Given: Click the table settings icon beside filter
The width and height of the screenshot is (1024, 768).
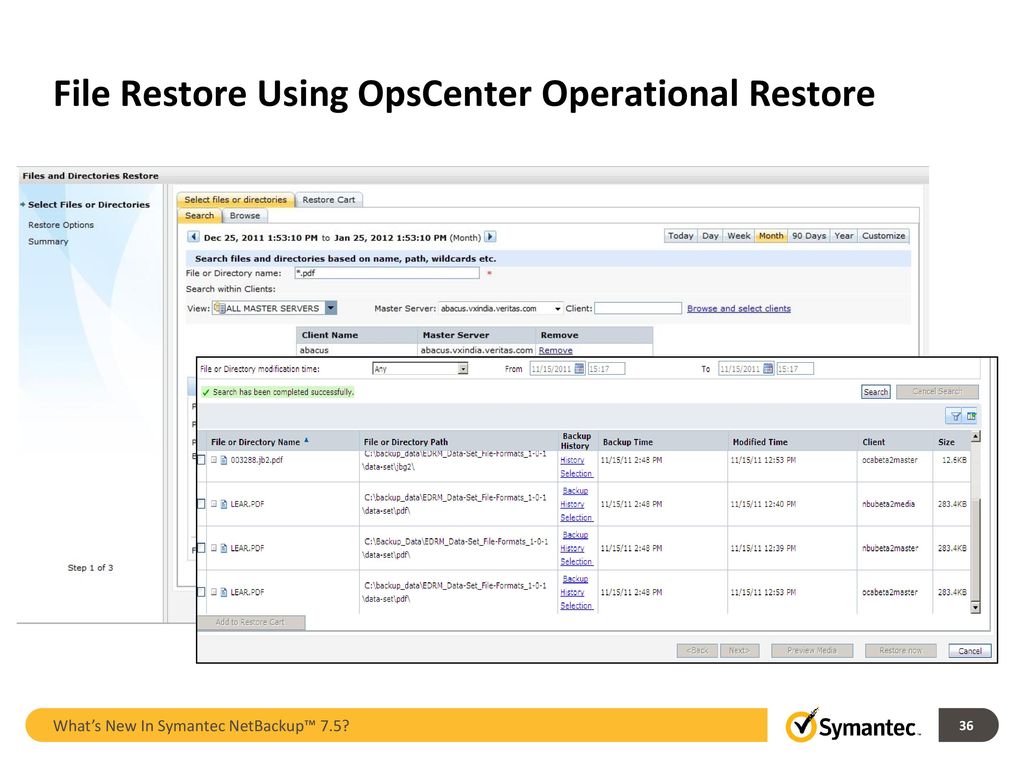Looking at the screenshot, I should [971, 416].
